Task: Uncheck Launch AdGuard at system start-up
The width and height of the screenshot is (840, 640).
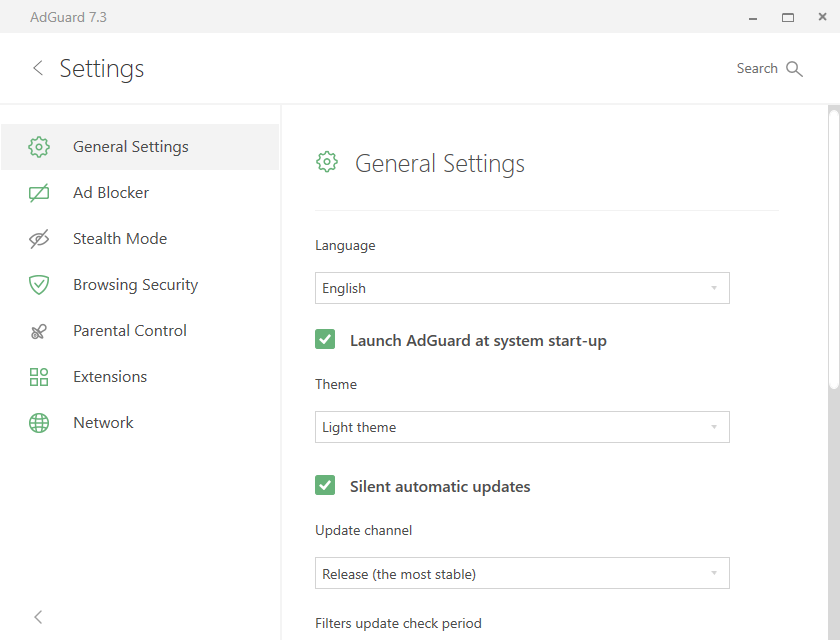Action: pos(325,340)
